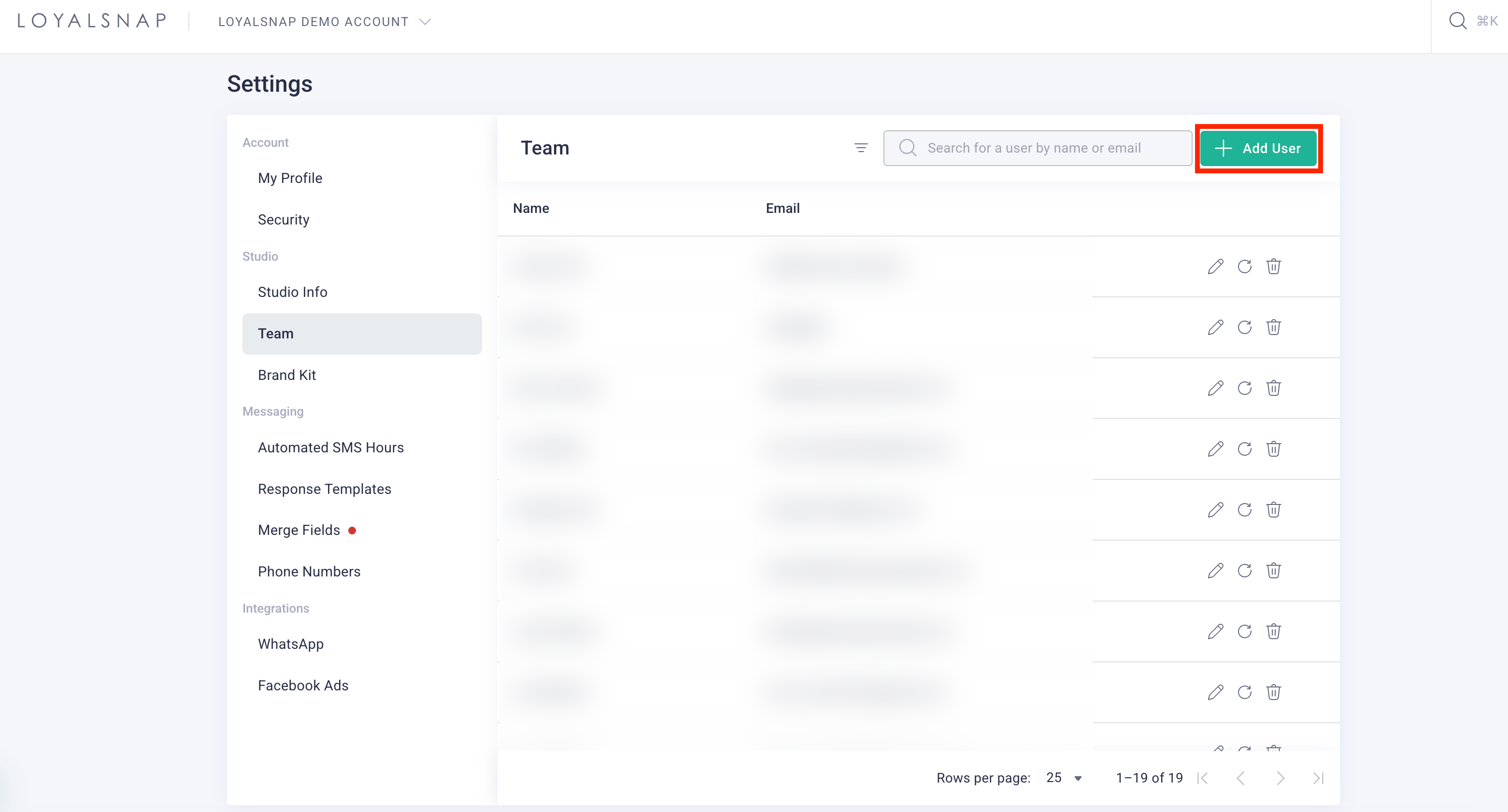
Task: Delete the sixth team member with the trash icon
Action: tap(1273, 571)
